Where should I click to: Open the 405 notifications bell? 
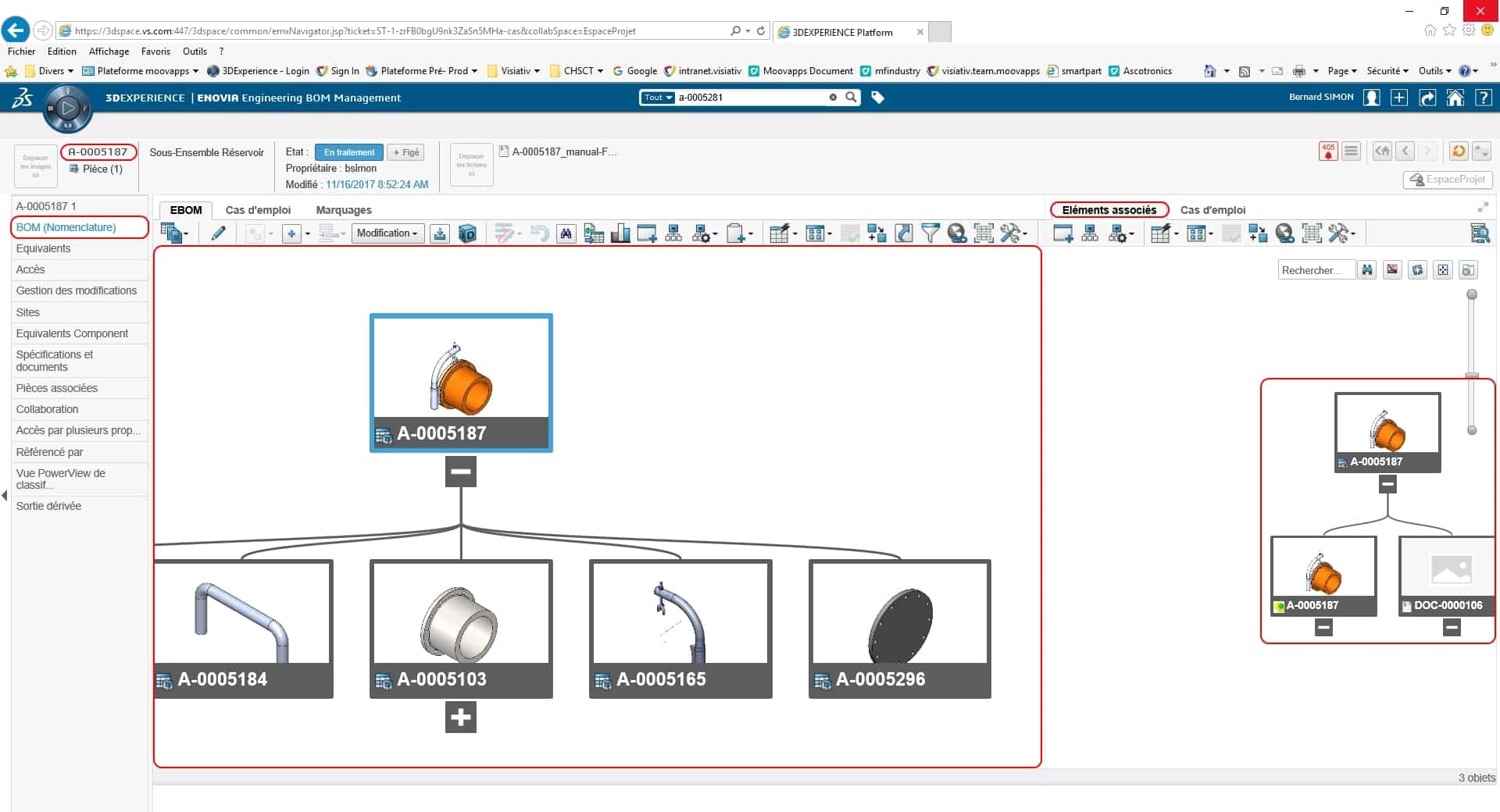(1328, 151)
